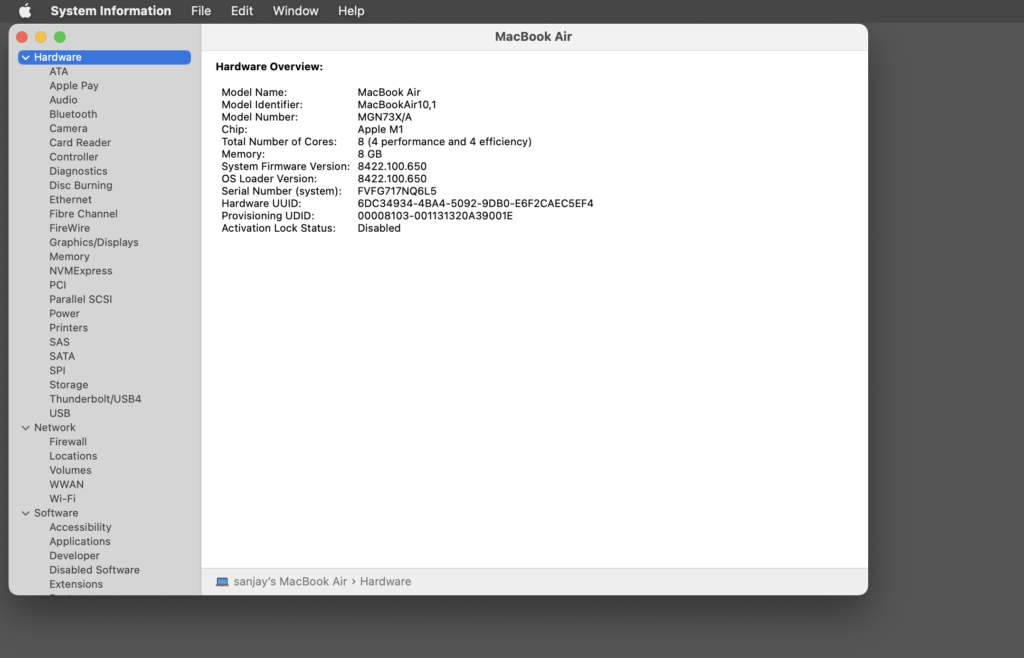The height and width of the screenshot is (658, 1024).
Task: Collapse the Network section chevron
Action: 25,428
